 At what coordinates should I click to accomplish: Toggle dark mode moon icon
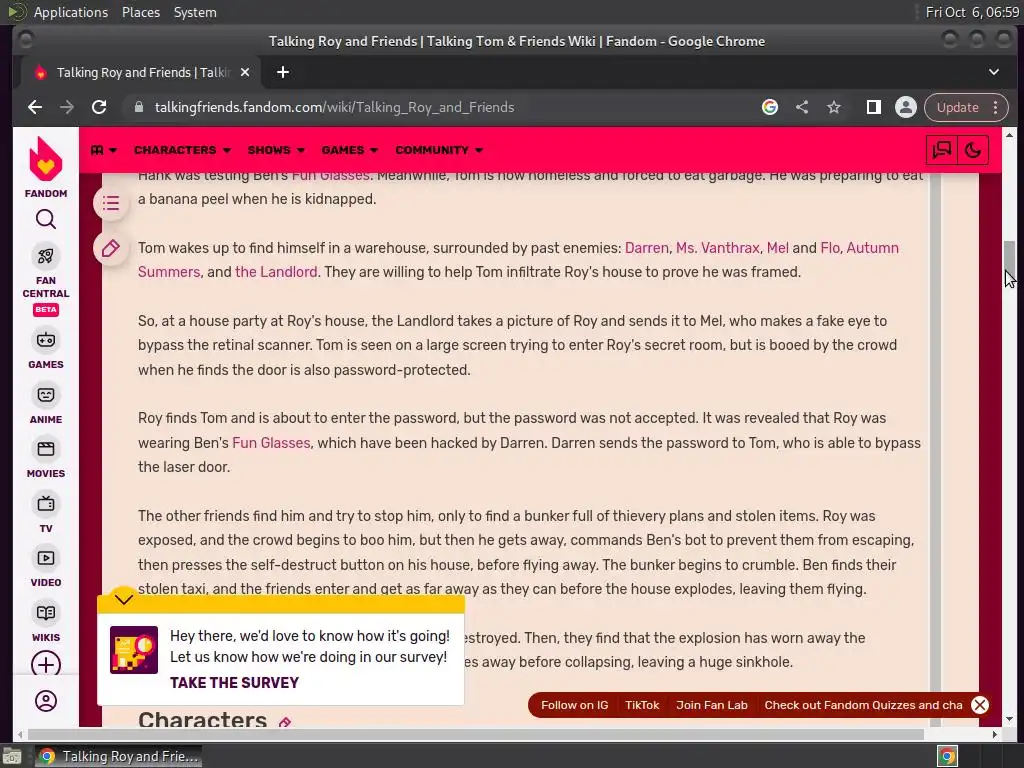[973, 150]
